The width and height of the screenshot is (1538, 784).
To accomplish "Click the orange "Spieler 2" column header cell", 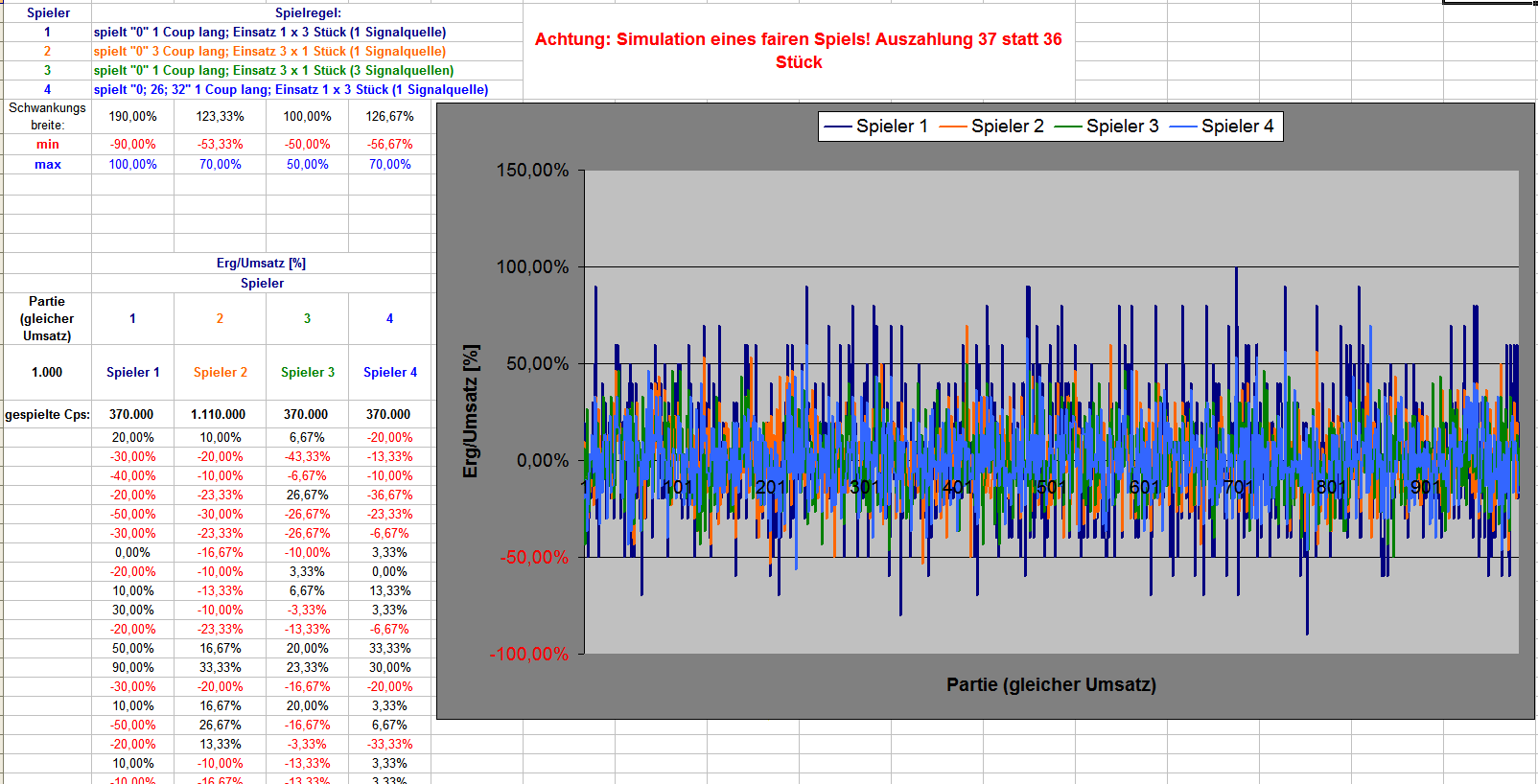I will click(220, 372).
